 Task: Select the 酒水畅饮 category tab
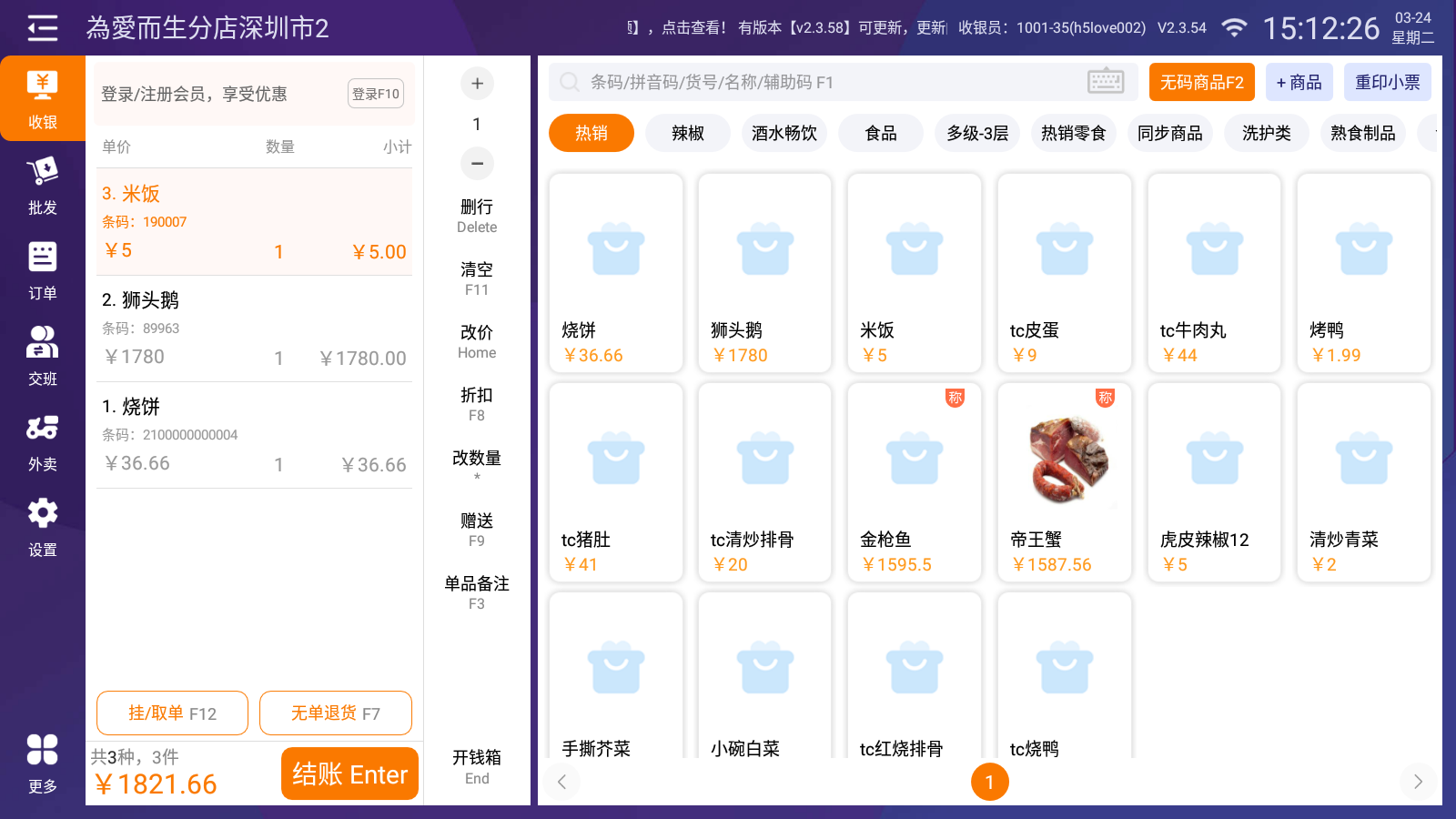click(784, 134)
